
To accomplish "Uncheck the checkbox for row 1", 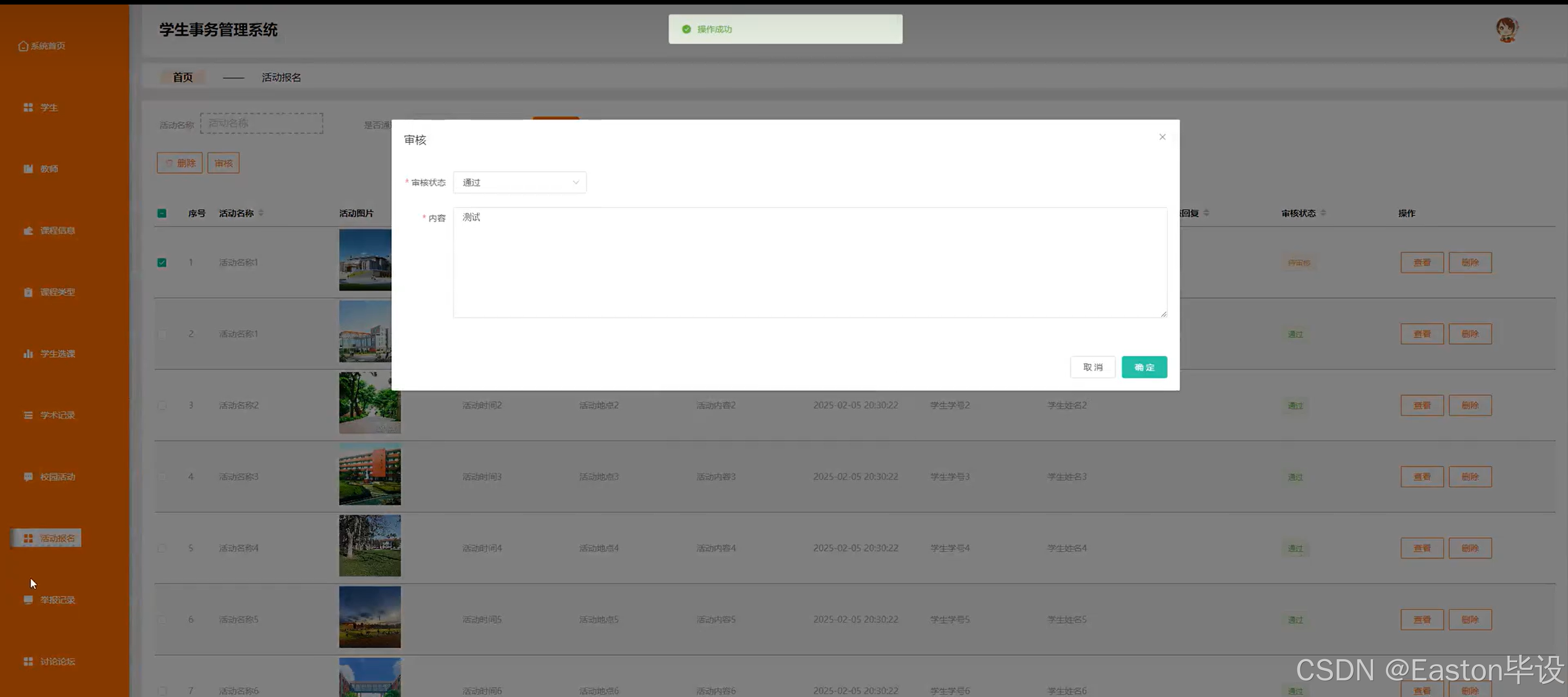I will tap(162, 263).
